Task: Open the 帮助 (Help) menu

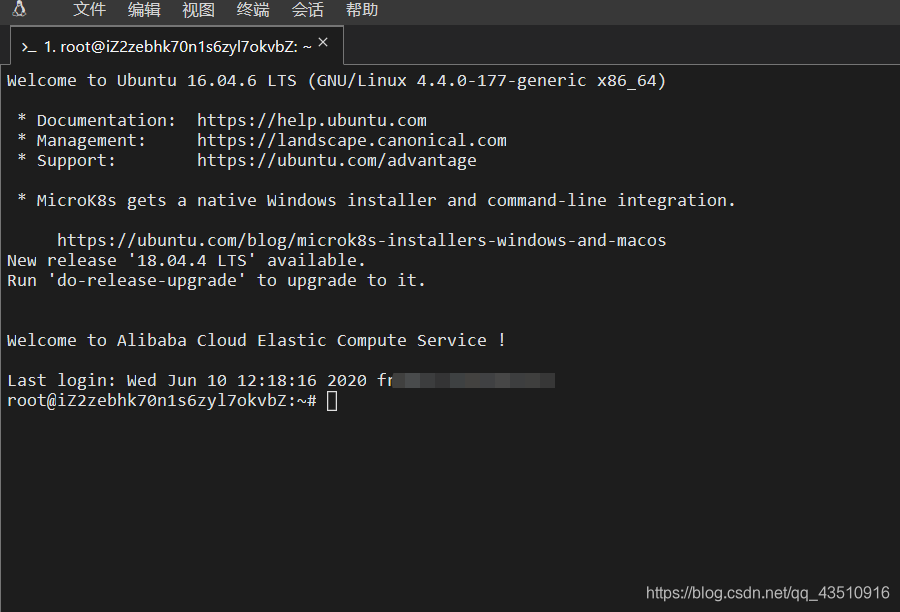Action: pos(361,11)
